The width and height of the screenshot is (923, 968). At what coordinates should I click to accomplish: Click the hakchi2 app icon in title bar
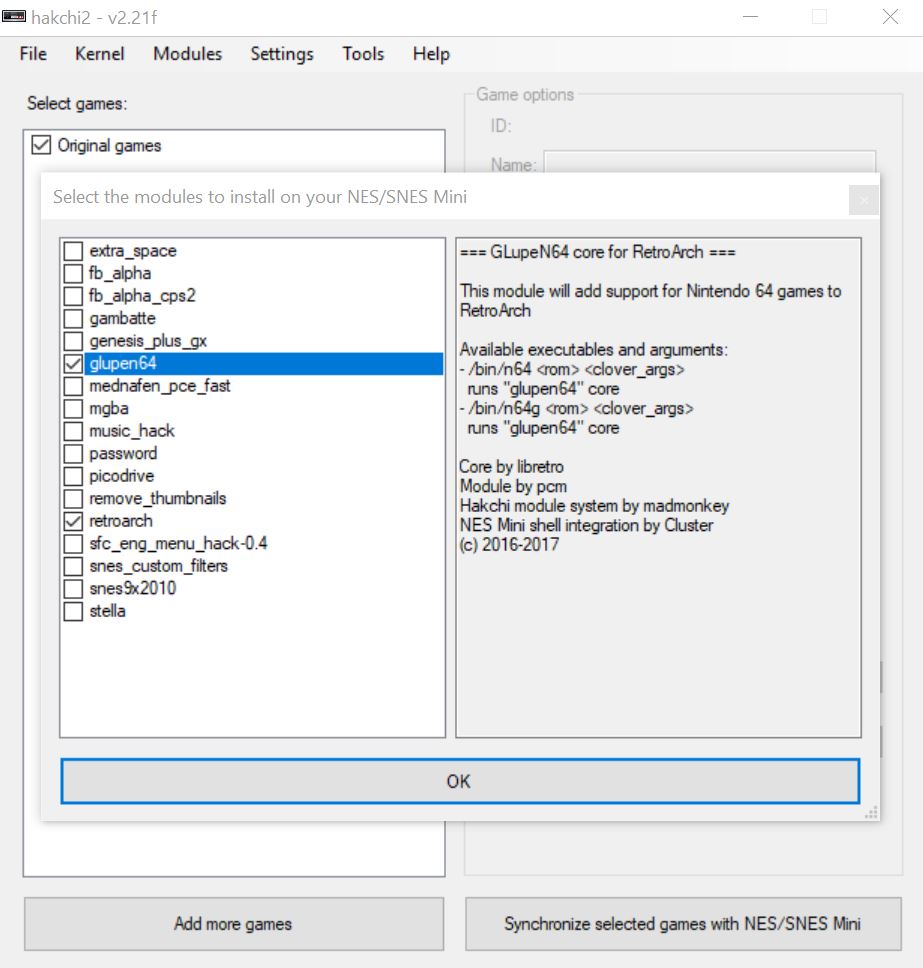pyautogui.click(x=14, y=17)
